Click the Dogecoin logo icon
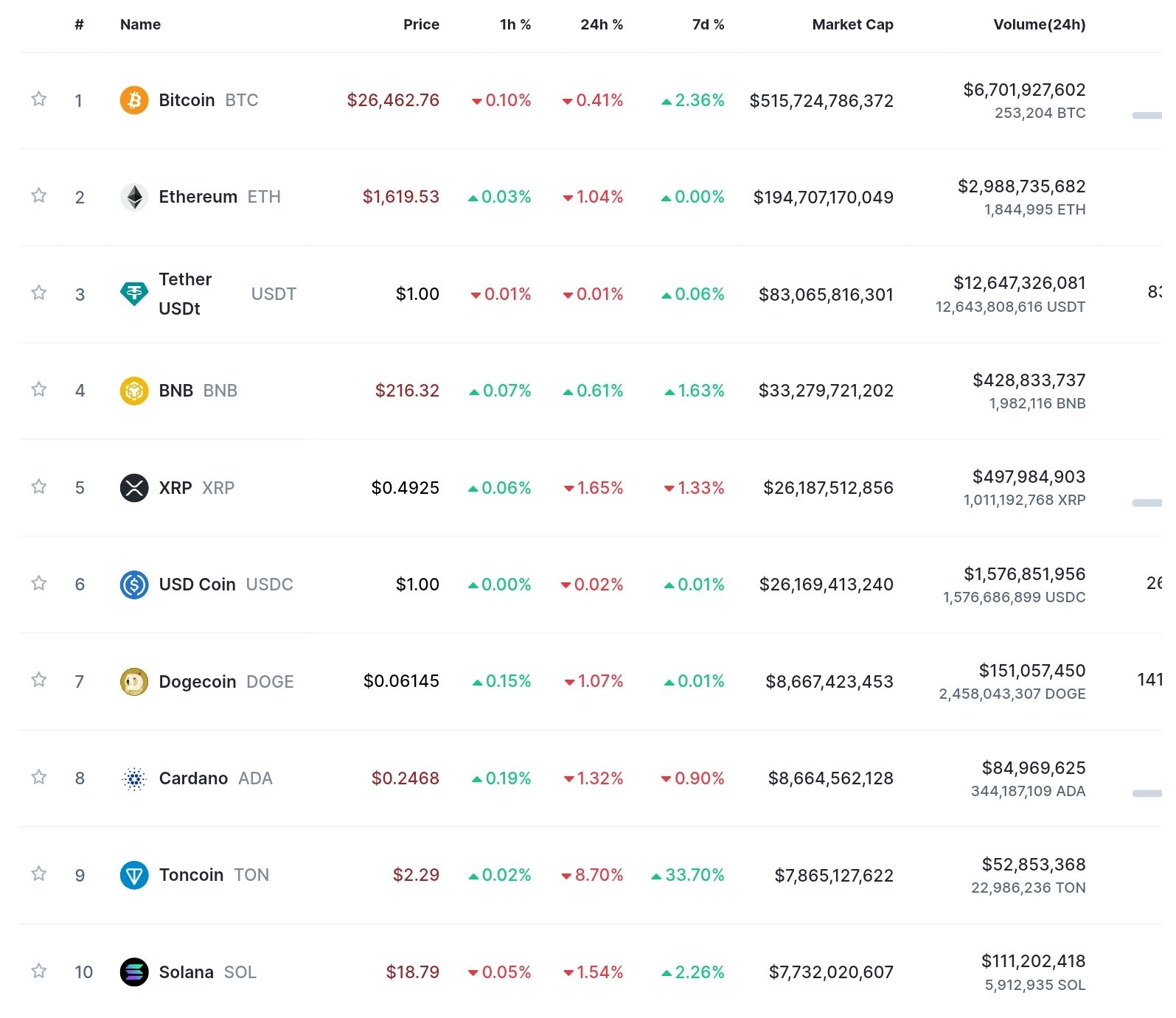 134,681
